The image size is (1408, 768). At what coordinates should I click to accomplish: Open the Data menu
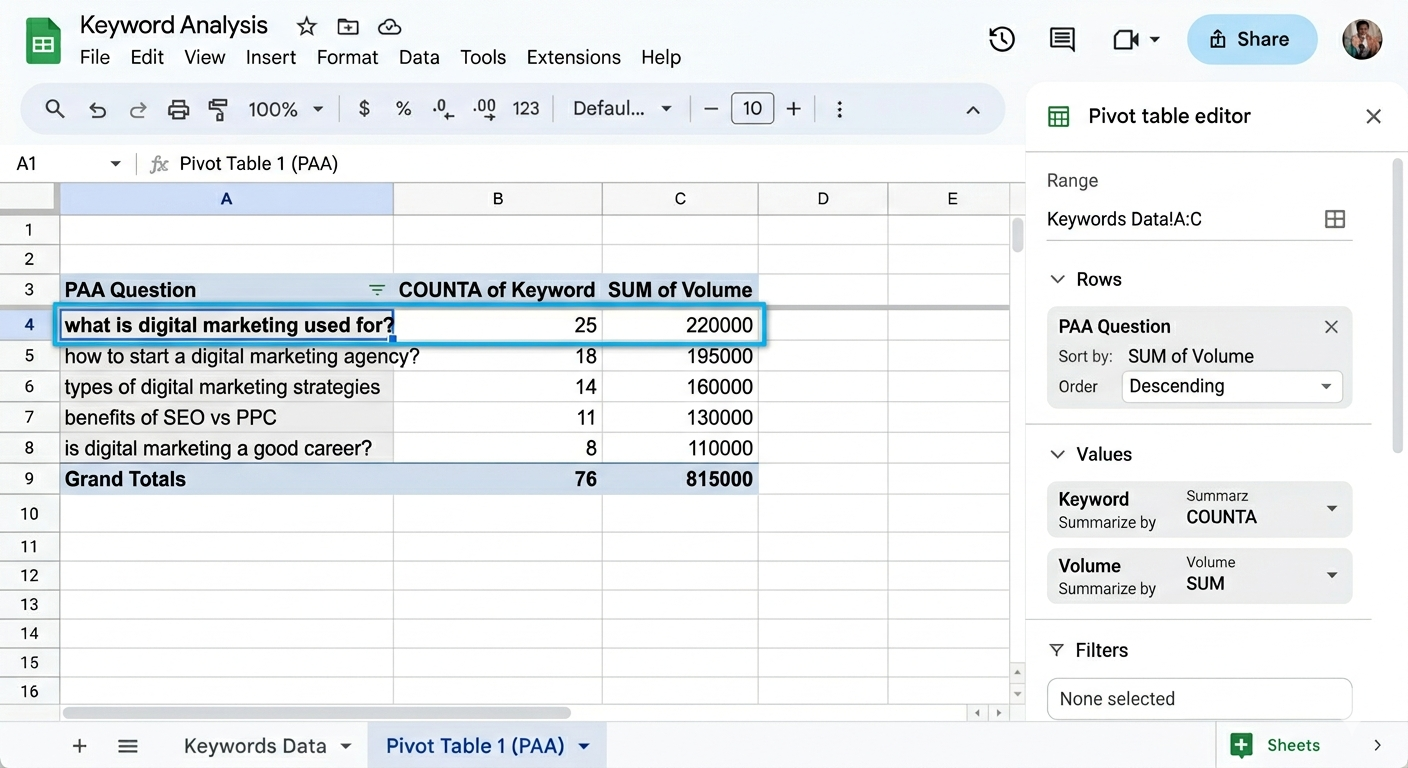coord(419,57)
